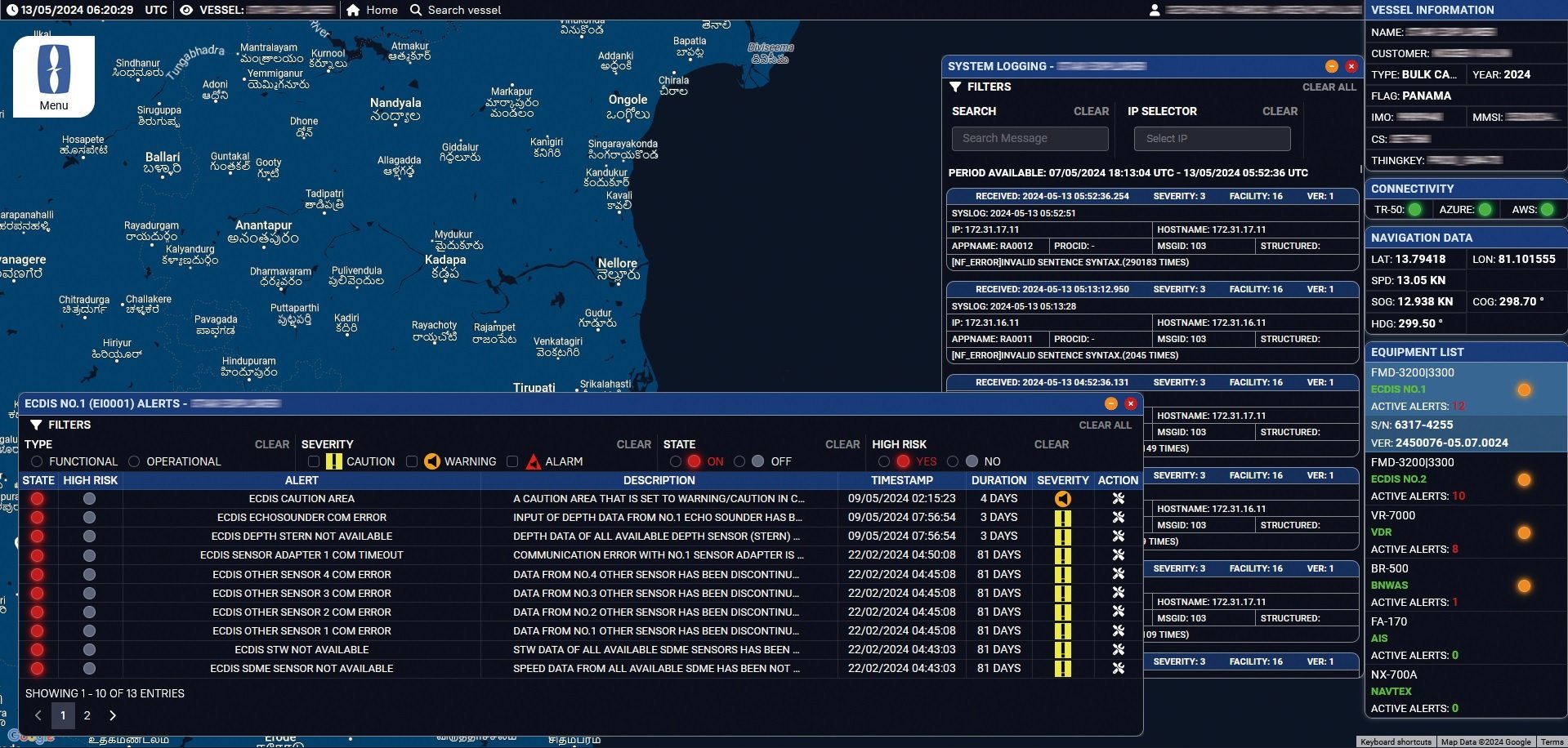
Task: Select high risk YES radio button
Action: coord(884,461)
